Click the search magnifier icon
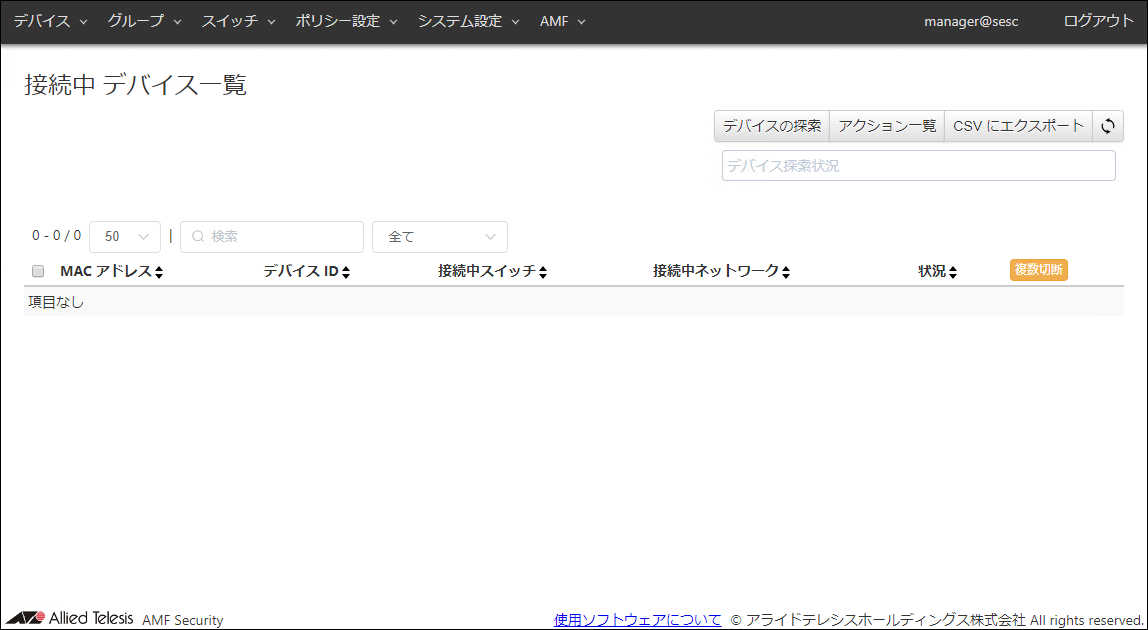 [197, 237]
